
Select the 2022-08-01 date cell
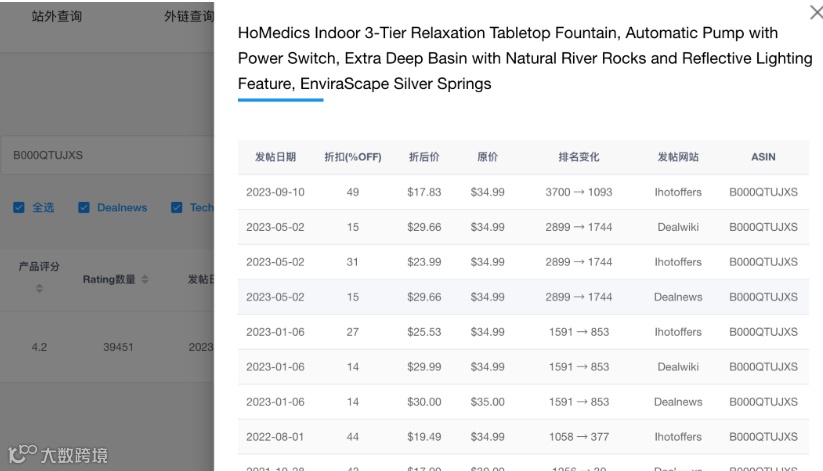tap(276, 437)
